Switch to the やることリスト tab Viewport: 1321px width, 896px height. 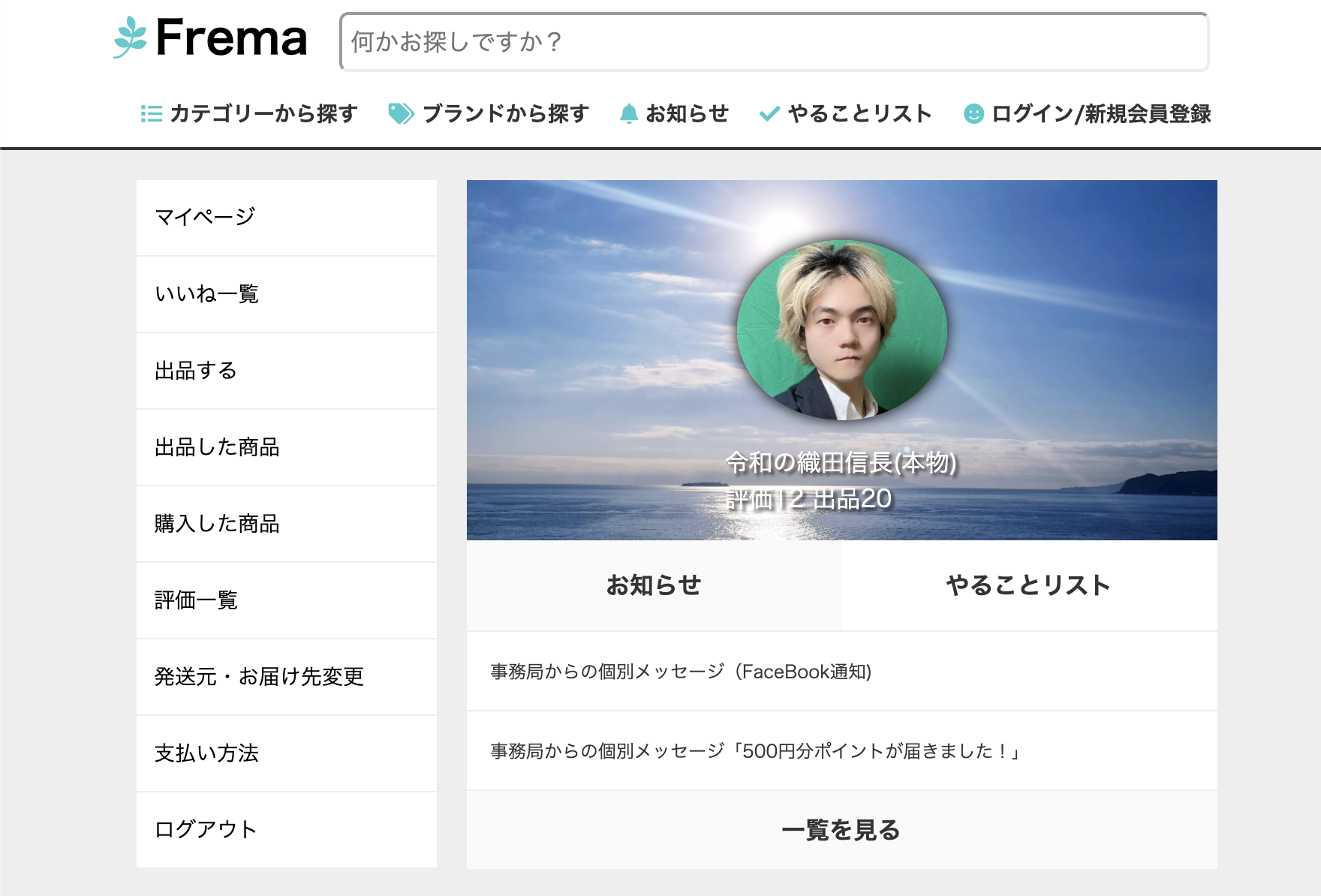coord(1028,585)
